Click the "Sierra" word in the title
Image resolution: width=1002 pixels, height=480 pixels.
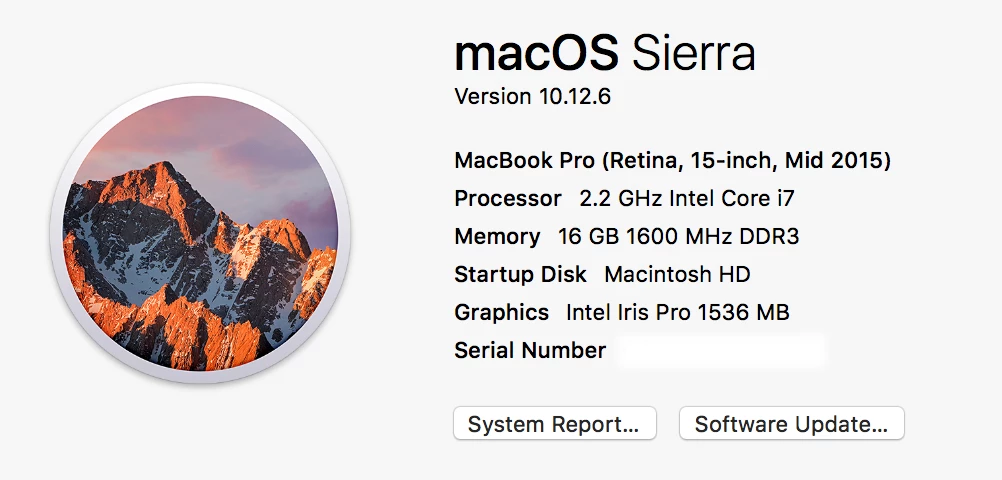click(692, 53)
